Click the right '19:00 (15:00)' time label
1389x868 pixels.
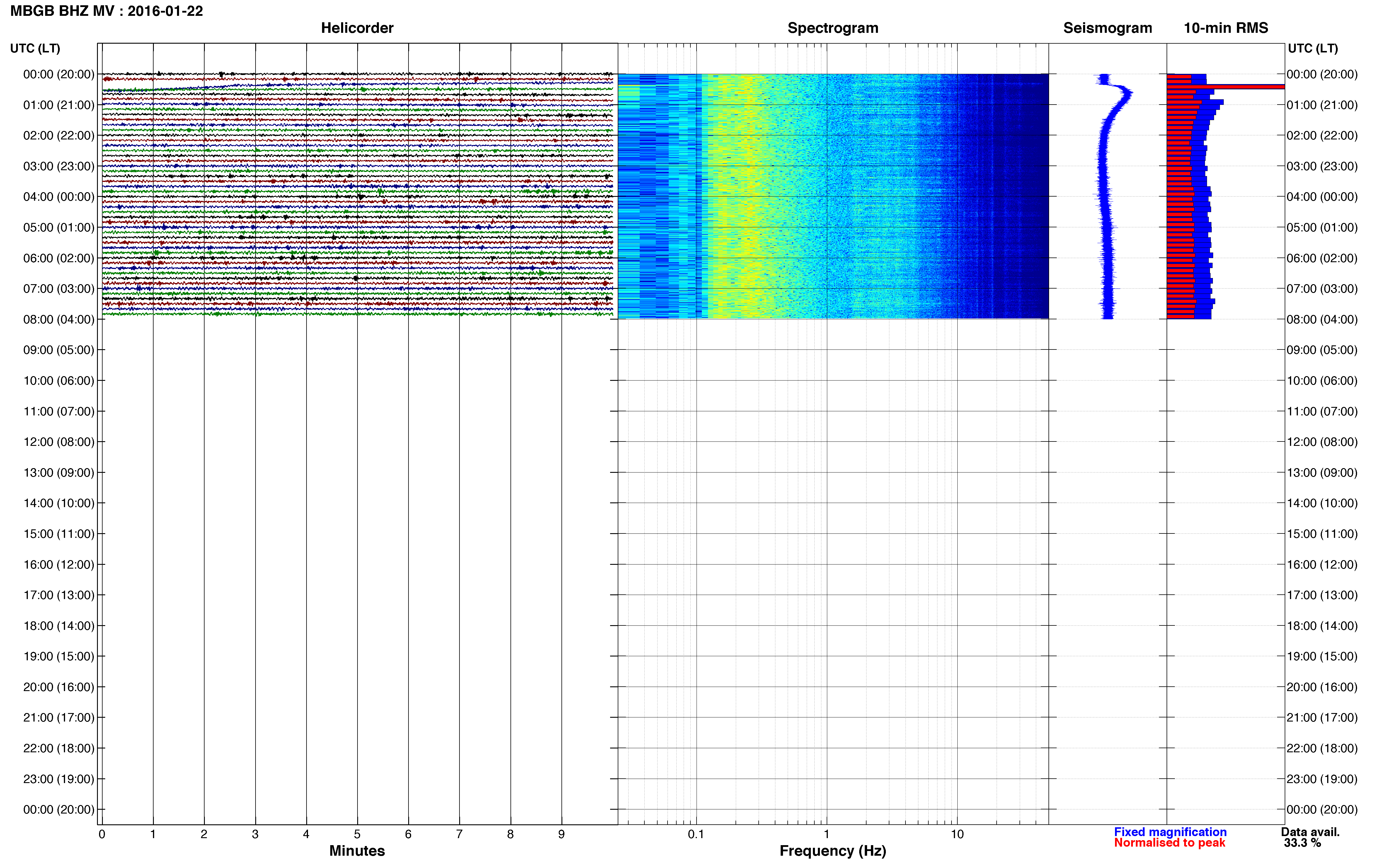1322,656
